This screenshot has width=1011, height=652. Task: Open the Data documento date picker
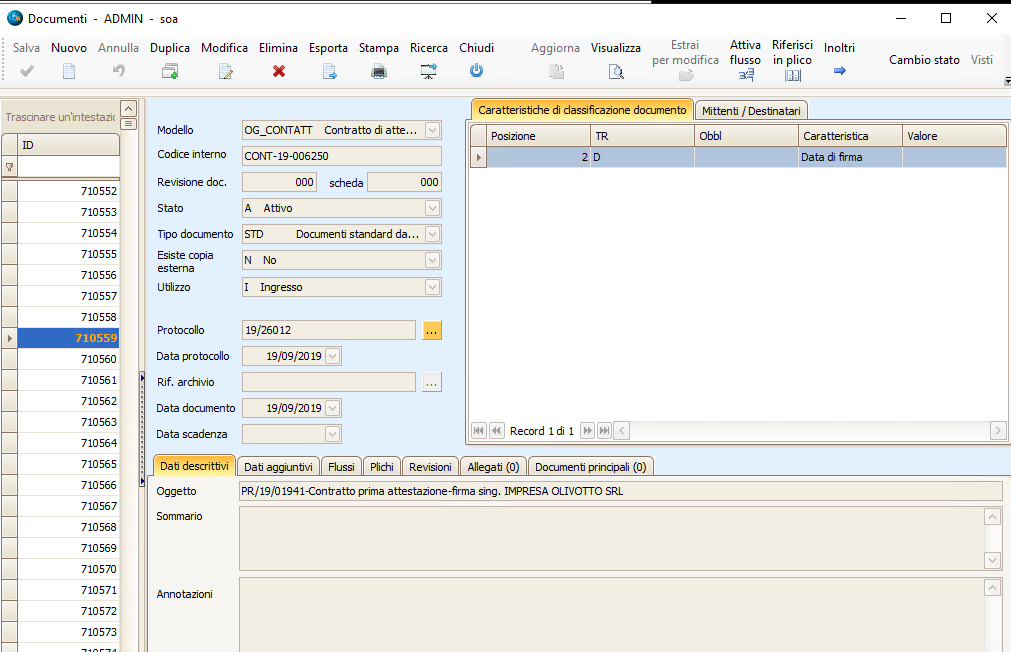pos(333,408)
